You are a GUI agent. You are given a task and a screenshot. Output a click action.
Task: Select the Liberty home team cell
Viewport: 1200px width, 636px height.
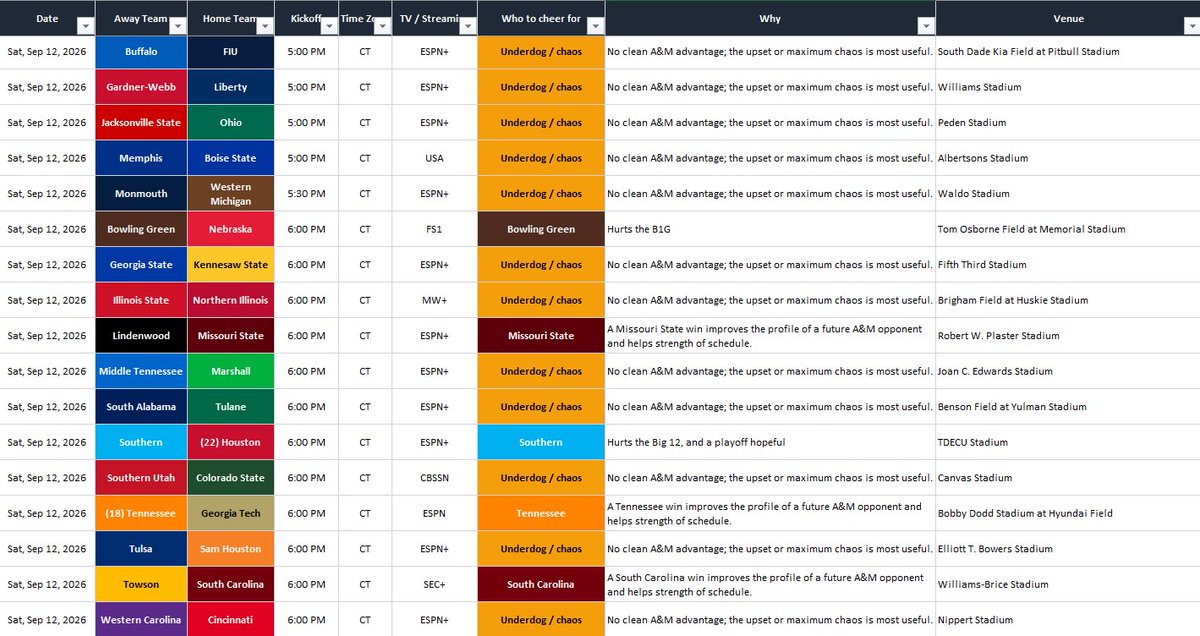tap(230, 87)
